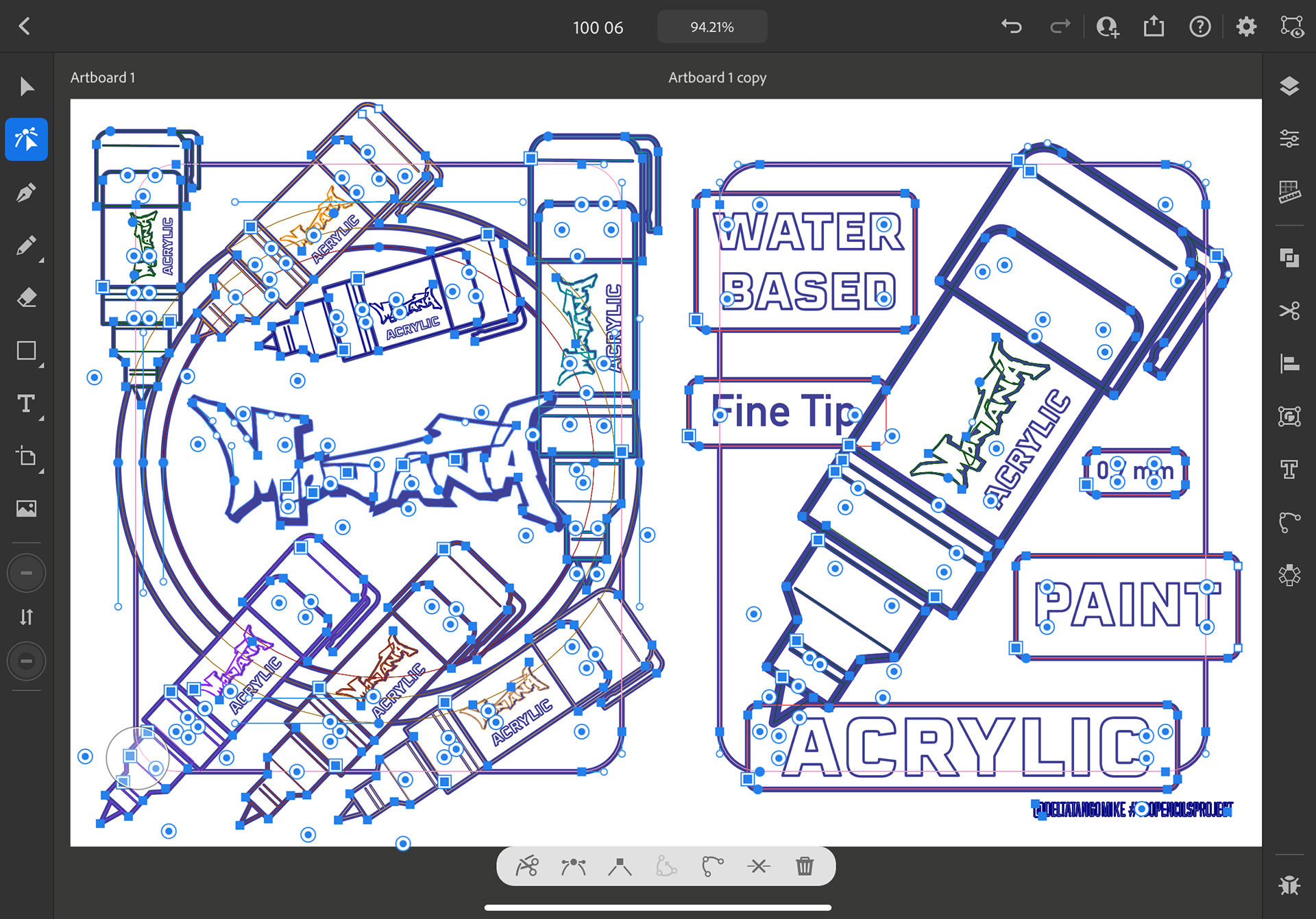Open the Path panel
1316x919 pixels.
1289,522
